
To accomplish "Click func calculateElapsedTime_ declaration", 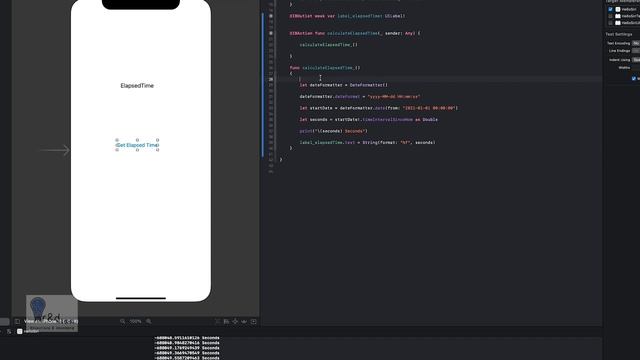I will point(325,67).
